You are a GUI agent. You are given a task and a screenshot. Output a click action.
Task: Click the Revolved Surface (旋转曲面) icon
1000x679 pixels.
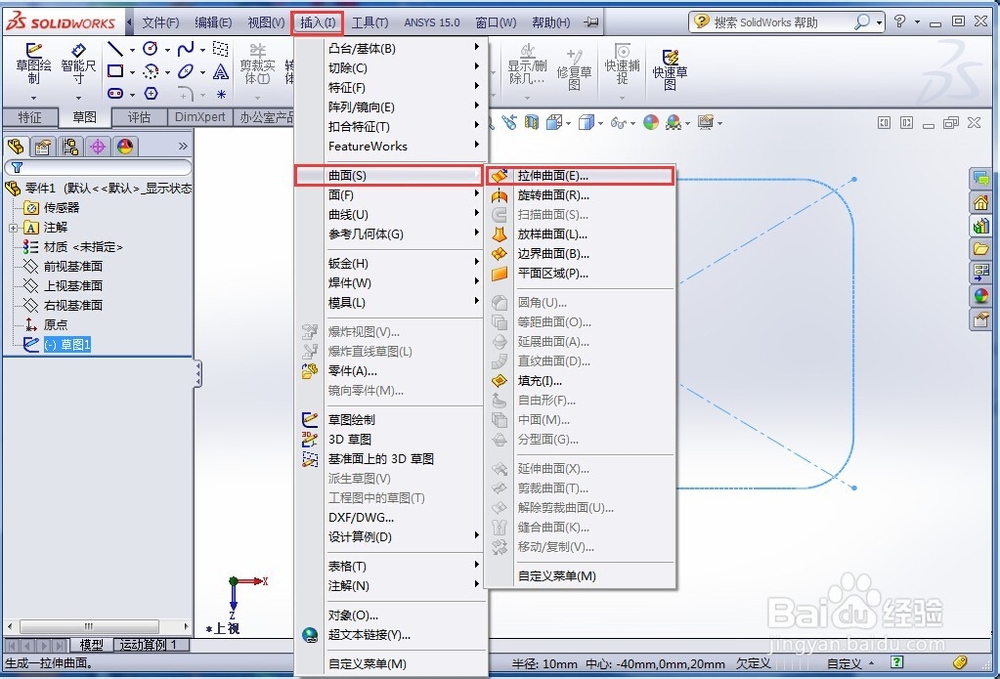click(x=499, y=196)
